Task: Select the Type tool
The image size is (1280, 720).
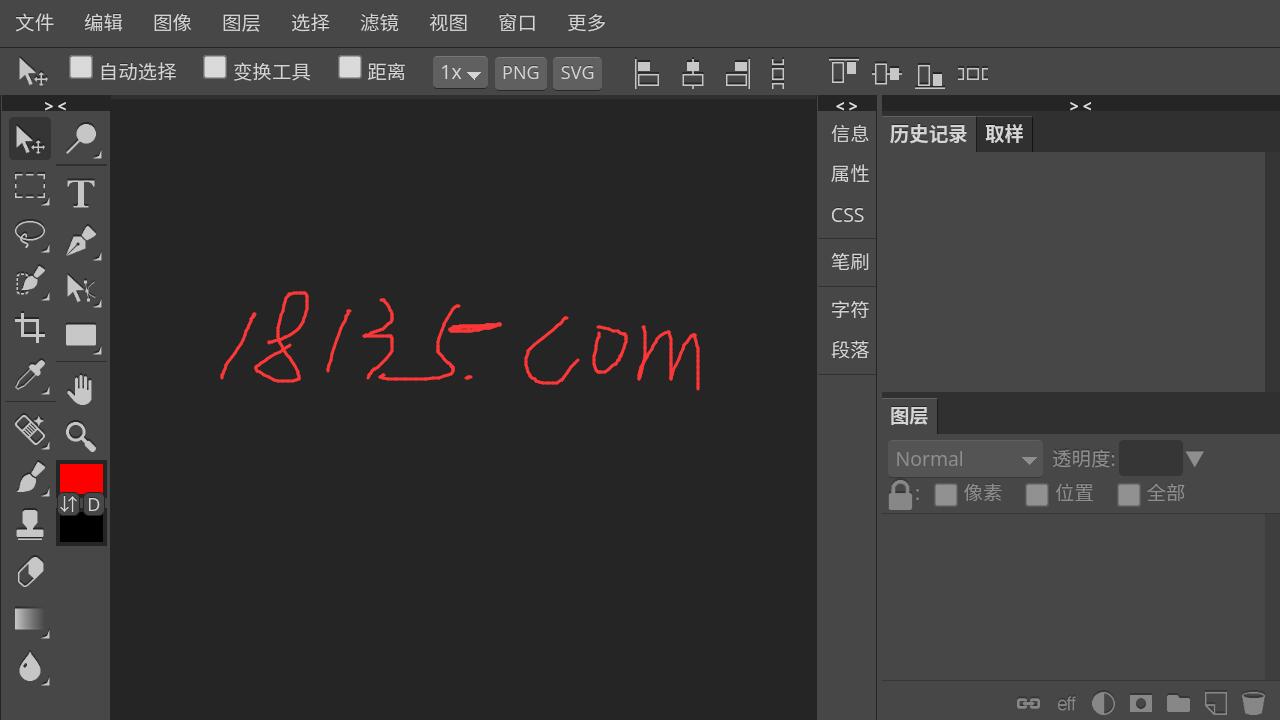Action: [81, 192]
